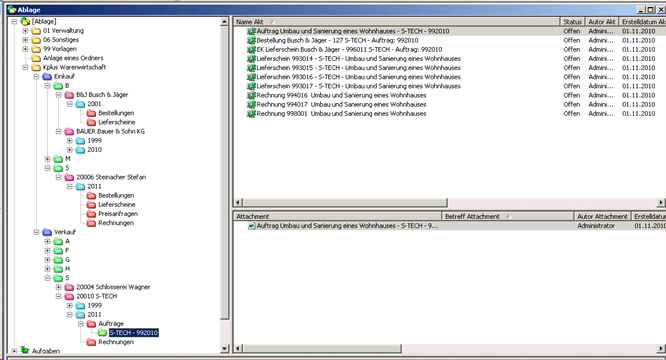Click the tree panel scroll-down arrow
This screenshot has height=360, width=666.
(x=225, y=349)
